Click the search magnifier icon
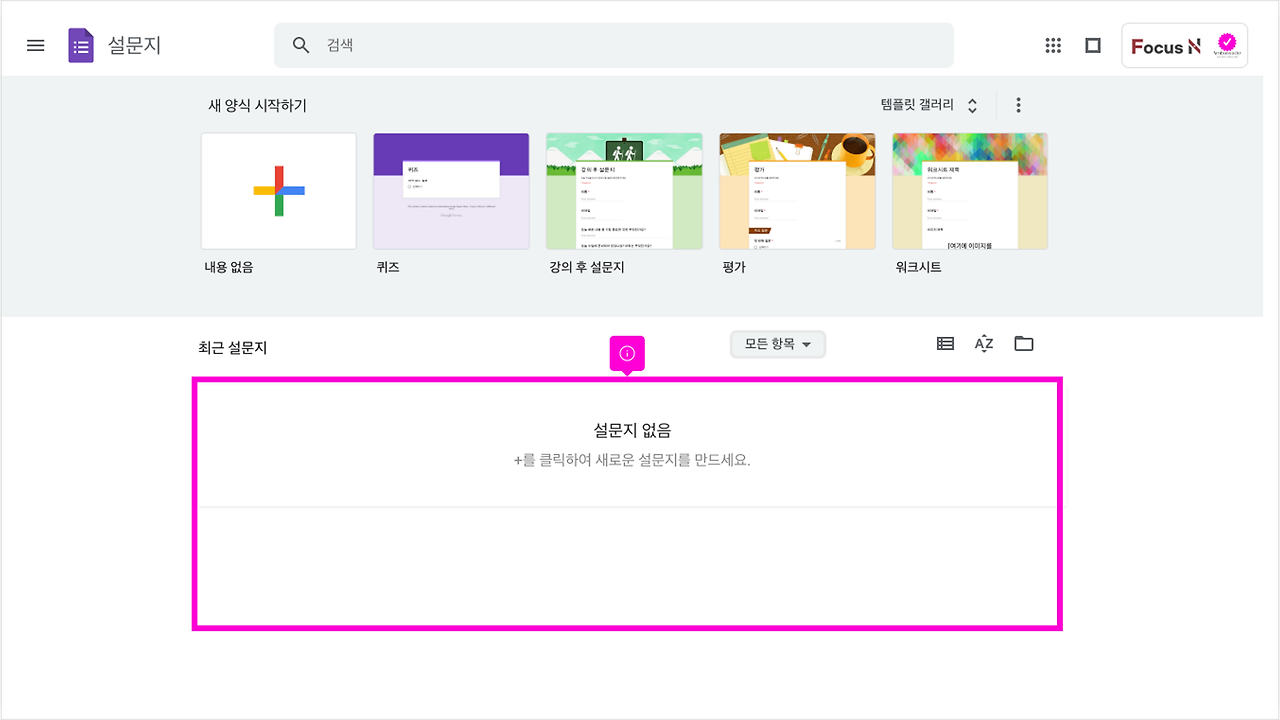The height and width of the screenshot is (720, 1280). (300, 45)
